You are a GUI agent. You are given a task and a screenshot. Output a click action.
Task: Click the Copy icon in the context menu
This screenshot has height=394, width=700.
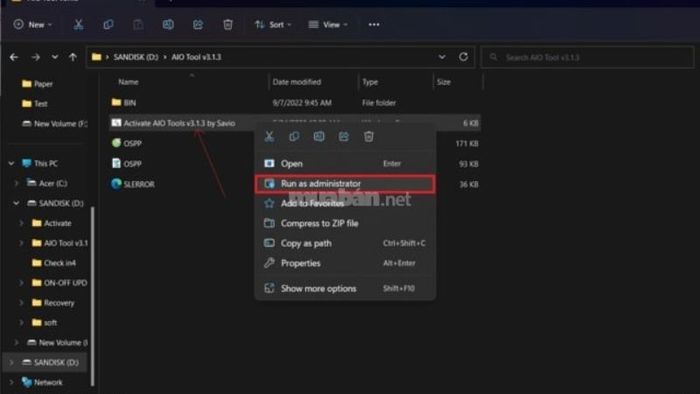click(294, 137)
